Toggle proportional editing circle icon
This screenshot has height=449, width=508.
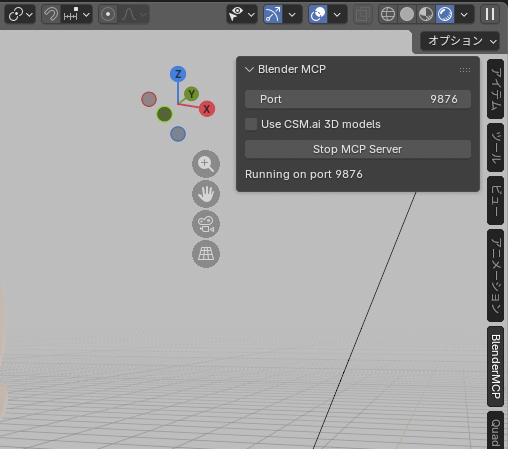click(x=108, y=14)
